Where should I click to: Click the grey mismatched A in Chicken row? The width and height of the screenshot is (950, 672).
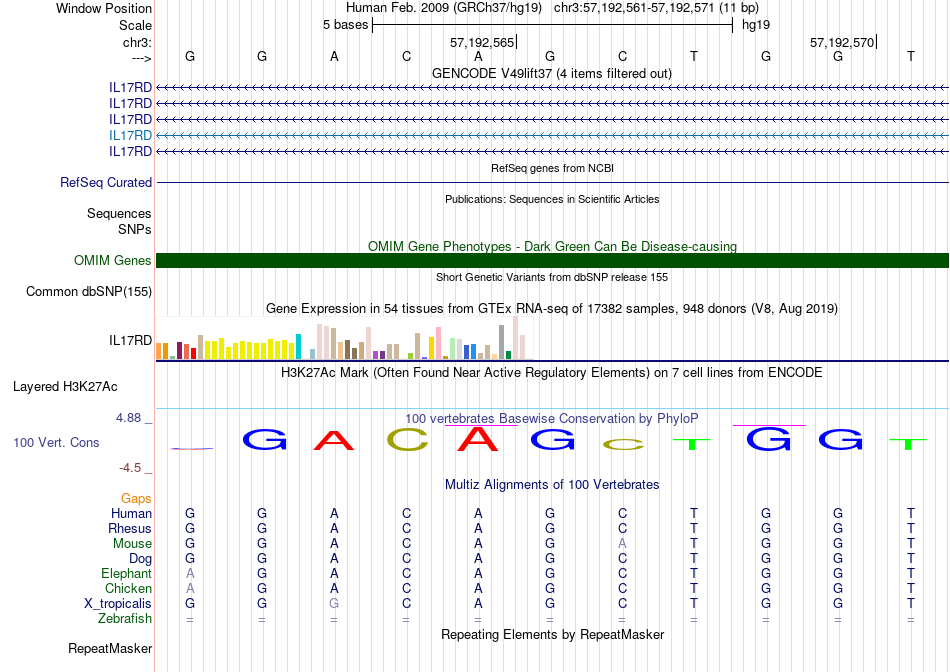click(x=190, y=588)
